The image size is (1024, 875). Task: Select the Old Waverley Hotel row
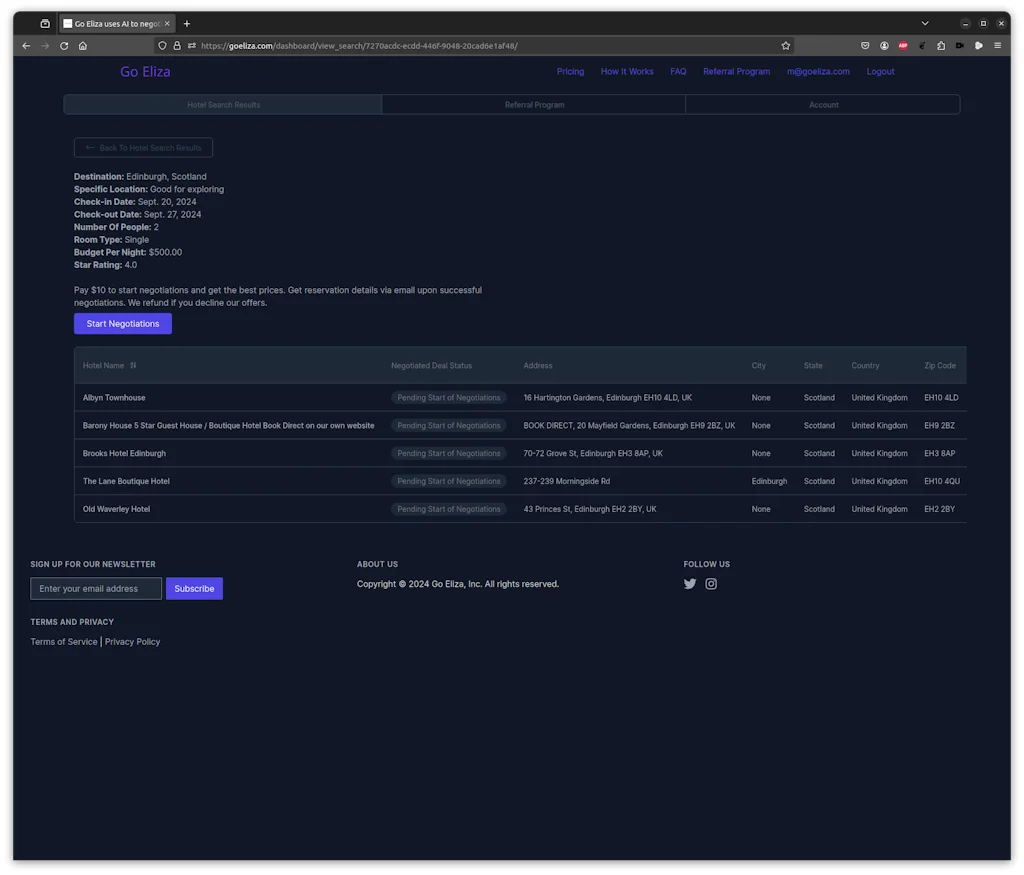[116, 509]
